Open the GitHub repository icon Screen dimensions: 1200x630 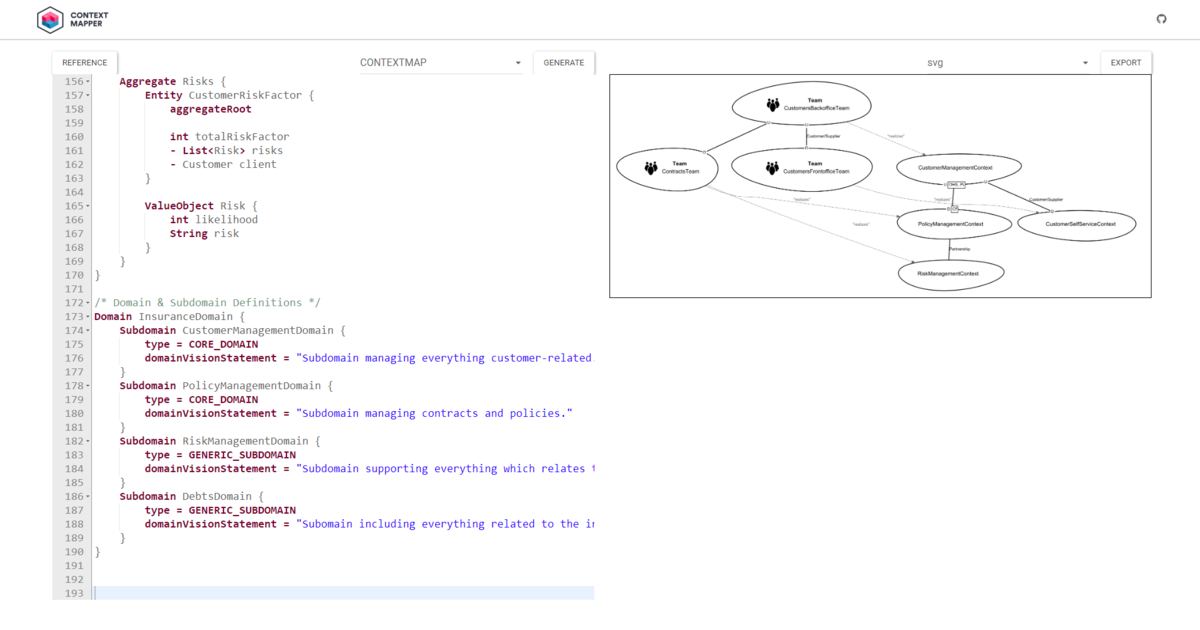point(1161,19)
